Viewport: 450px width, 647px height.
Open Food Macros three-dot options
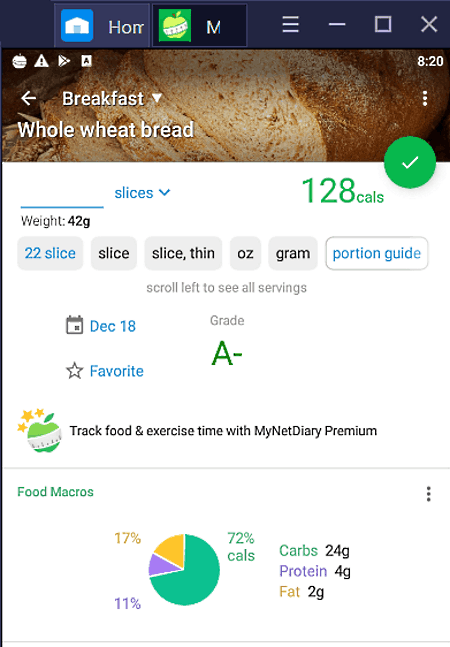(429, 494)
